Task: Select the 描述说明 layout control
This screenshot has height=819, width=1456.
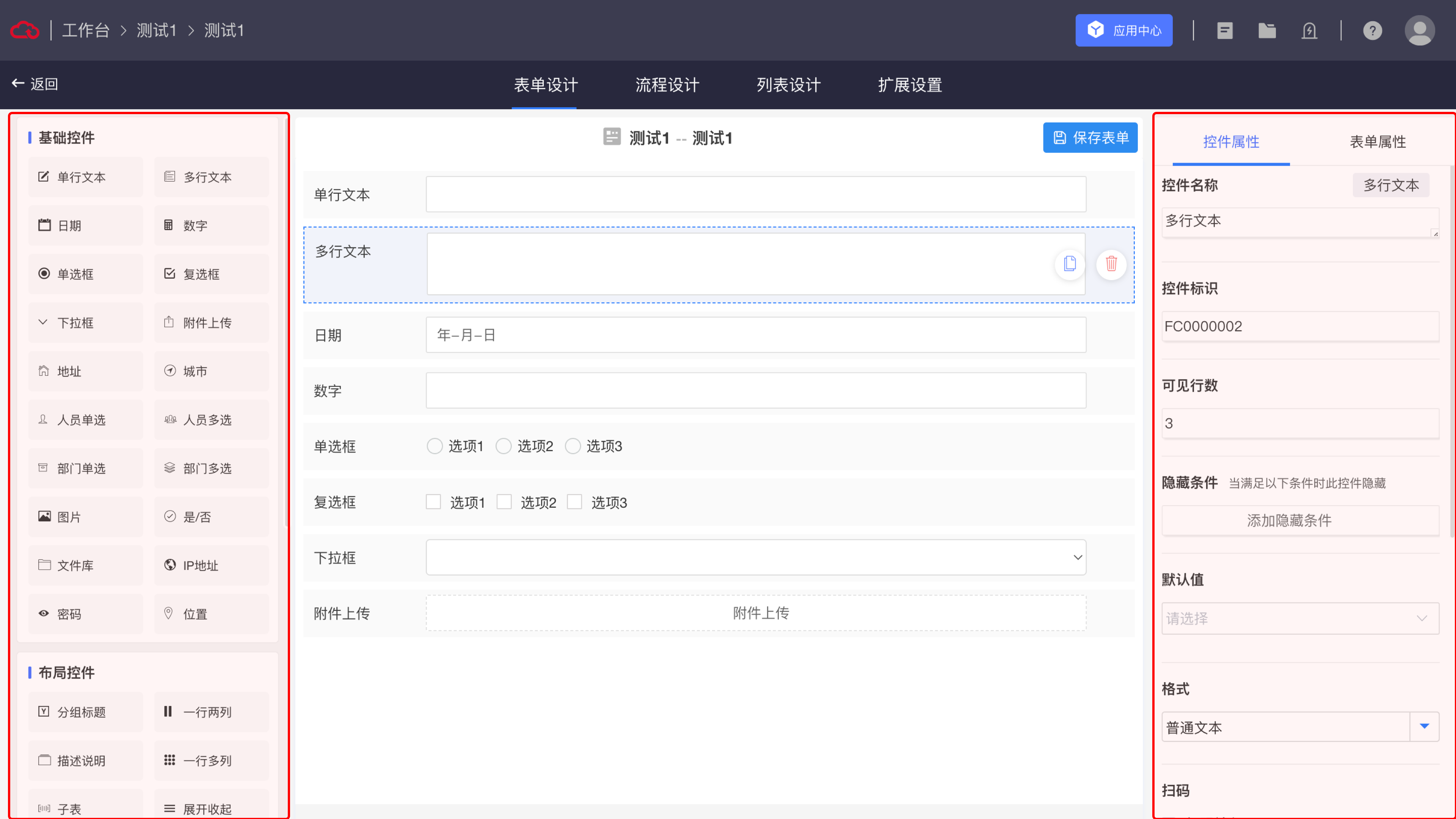Action: 85,761
